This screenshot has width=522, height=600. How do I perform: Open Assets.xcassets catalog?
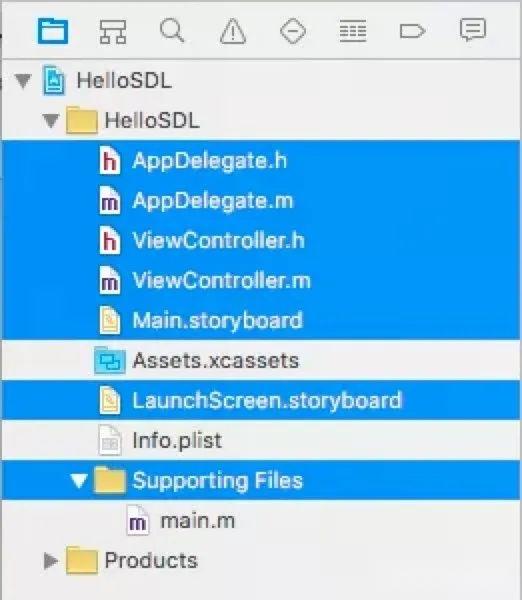[261, 360]
